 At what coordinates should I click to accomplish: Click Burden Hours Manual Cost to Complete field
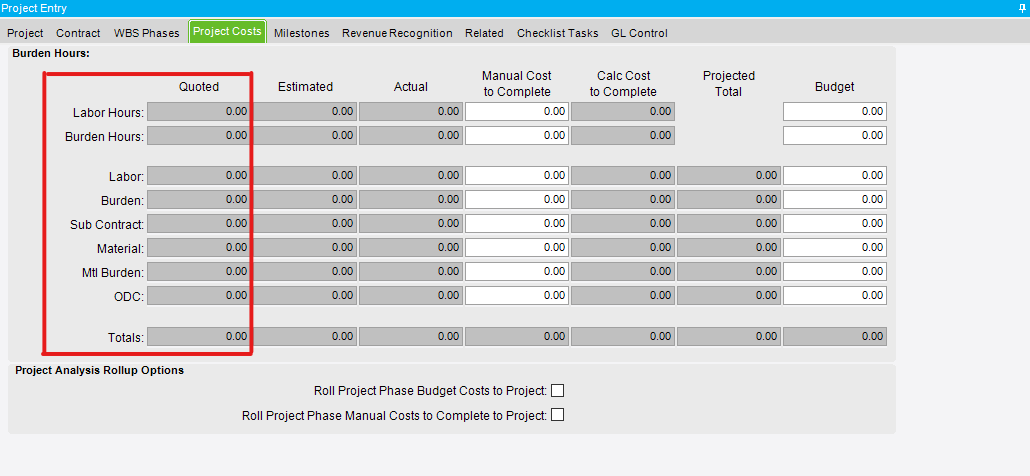coord(517,135)
